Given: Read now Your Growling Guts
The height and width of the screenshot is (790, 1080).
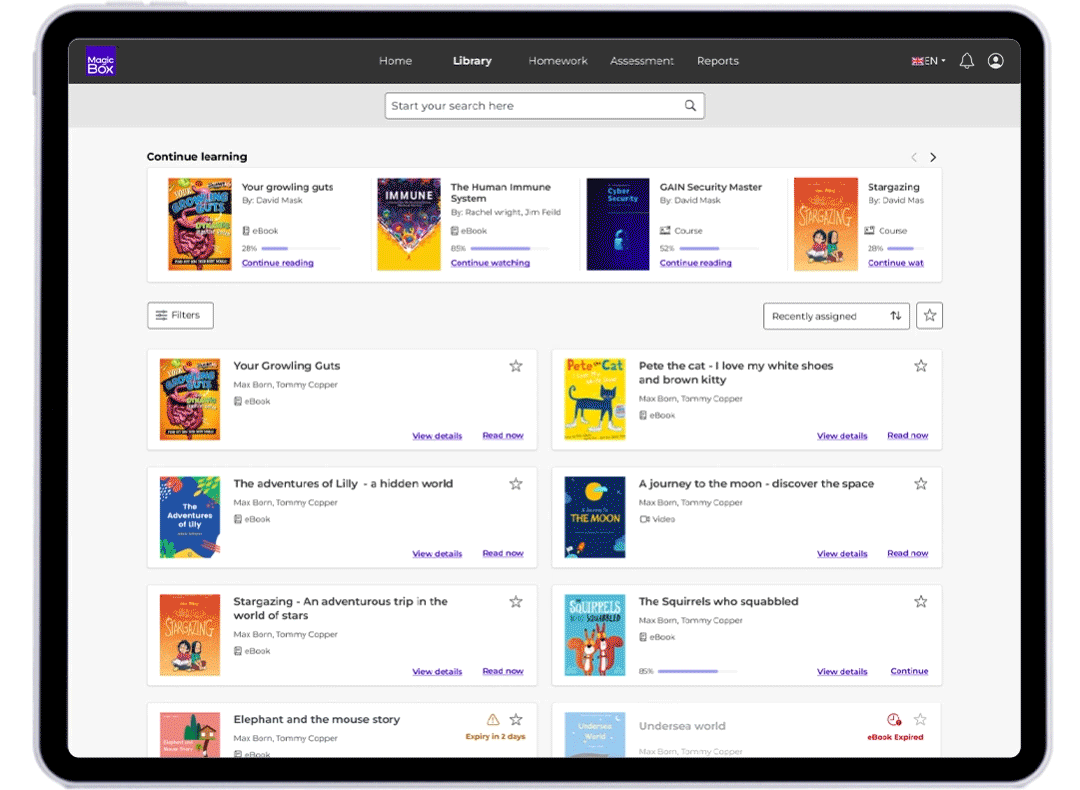Looking at the screenshot, I should pos(503,435).
